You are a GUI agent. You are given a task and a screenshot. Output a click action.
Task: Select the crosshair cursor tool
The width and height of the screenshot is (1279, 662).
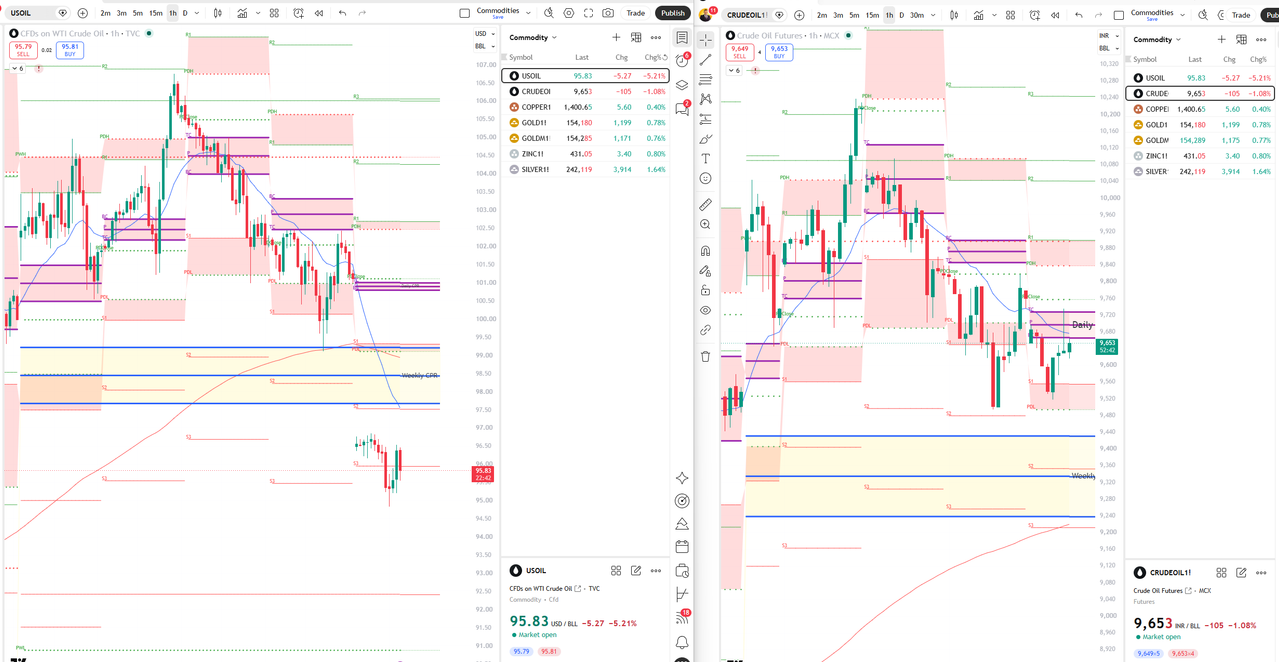tap(705, 39)
